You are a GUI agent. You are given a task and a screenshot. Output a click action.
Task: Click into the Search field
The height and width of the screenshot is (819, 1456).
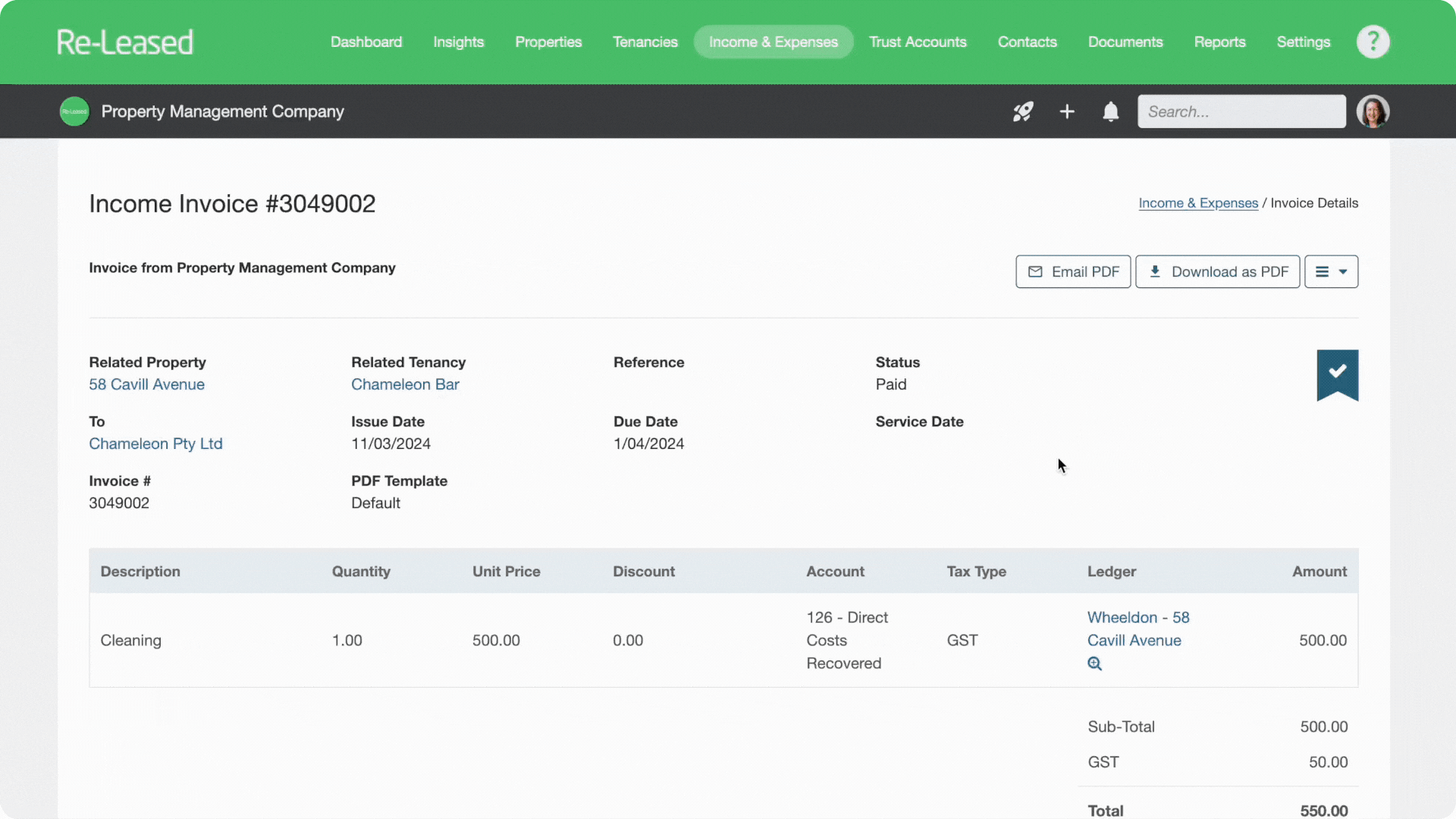click(1241, 111)
